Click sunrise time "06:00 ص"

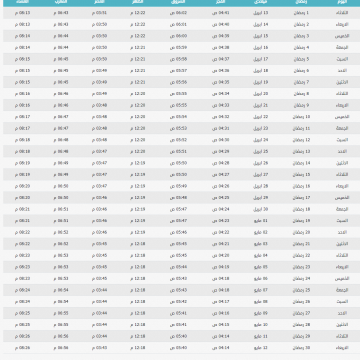[x=178, y=36]
